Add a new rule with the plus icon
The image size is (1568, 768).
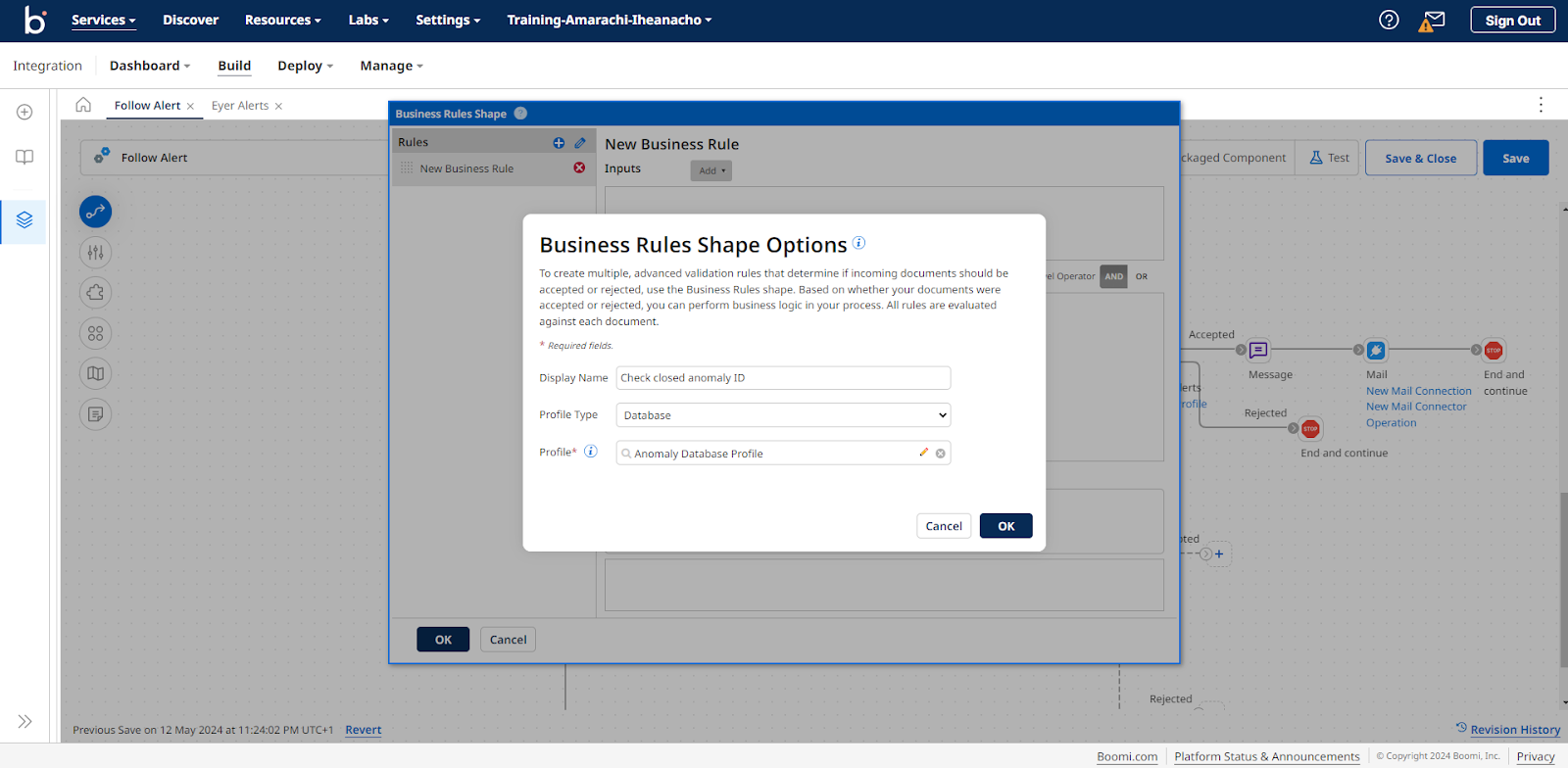point(559,143)
